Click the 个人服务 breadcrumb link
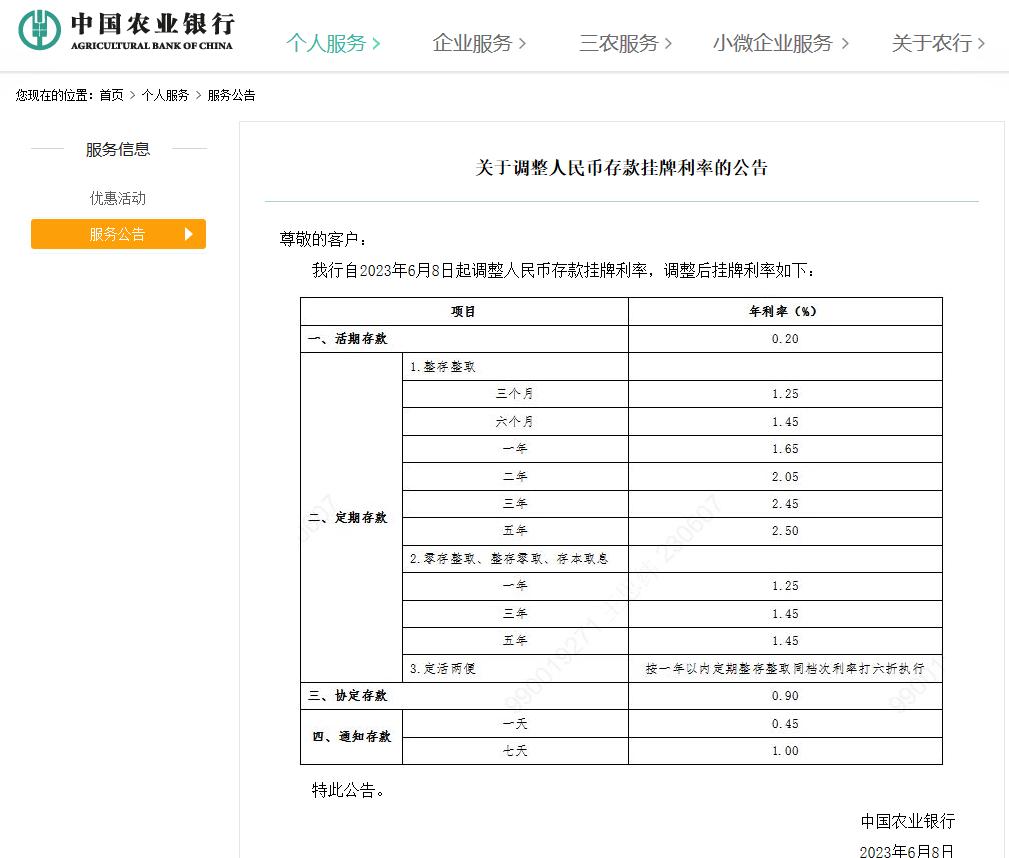 (165, 95)
